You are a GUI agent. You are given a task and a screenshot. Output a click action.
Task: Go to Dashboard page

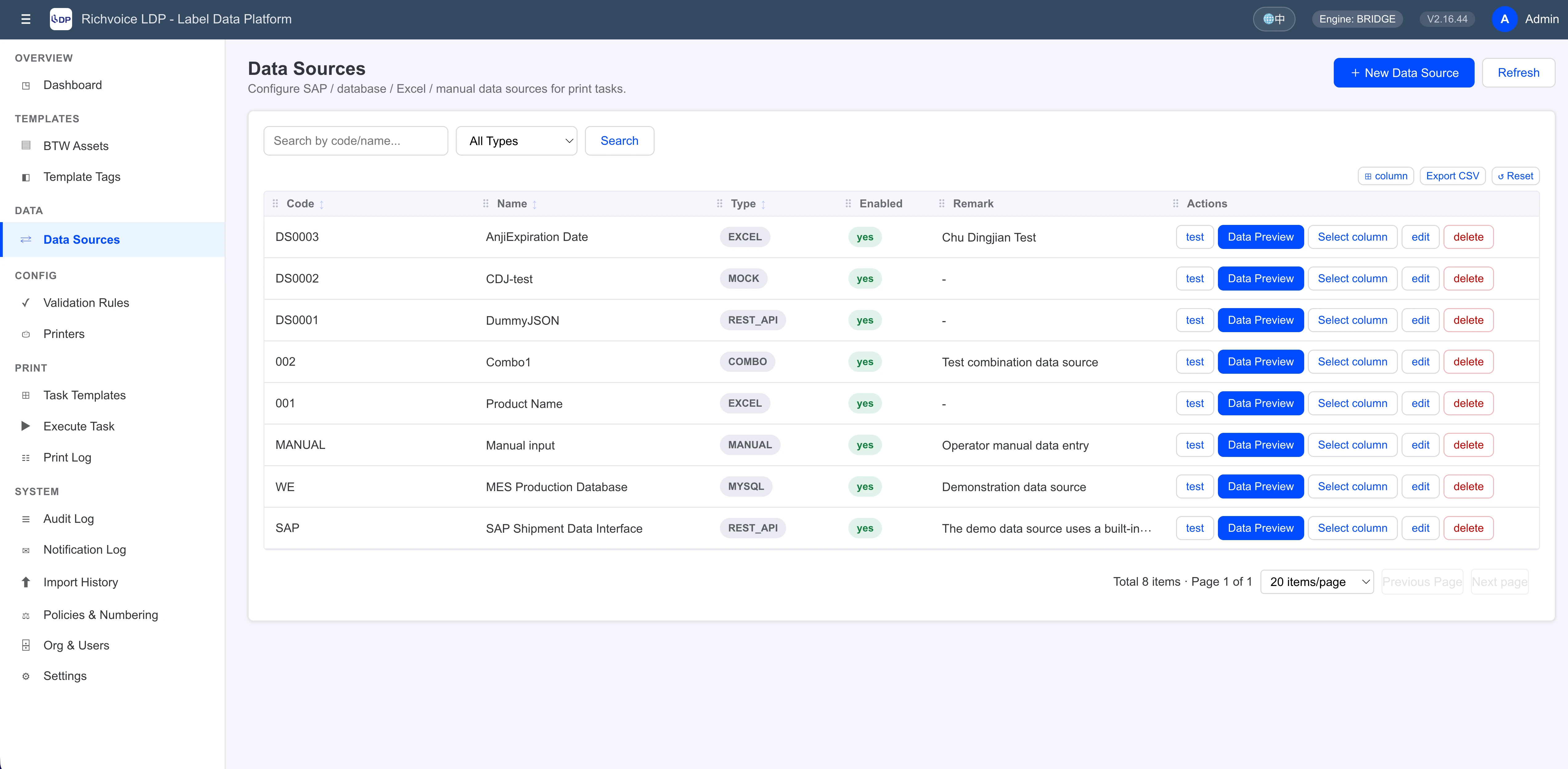pyautogui.click(x=72, y=85)
